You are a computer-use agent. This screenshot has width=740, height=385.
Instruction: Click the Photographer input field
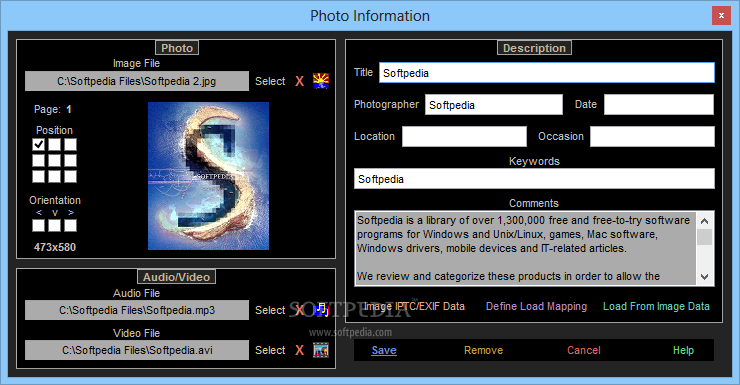[494, 105]
